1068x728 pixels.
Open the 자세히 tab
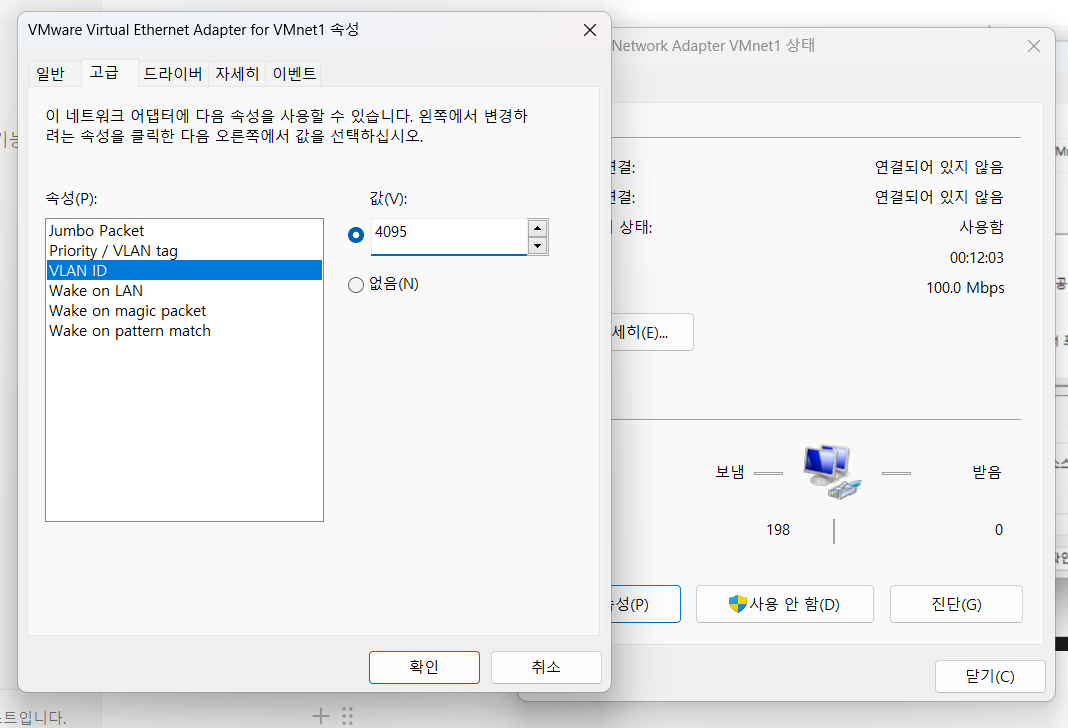(x=237, y=74)
